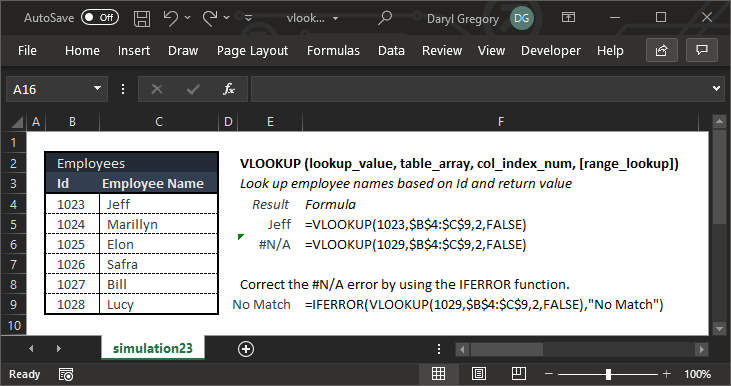Image resolution: width=731 pixels, height=386 pixels.
Task: Click the zoom slider handle
Action: [608, 374]
